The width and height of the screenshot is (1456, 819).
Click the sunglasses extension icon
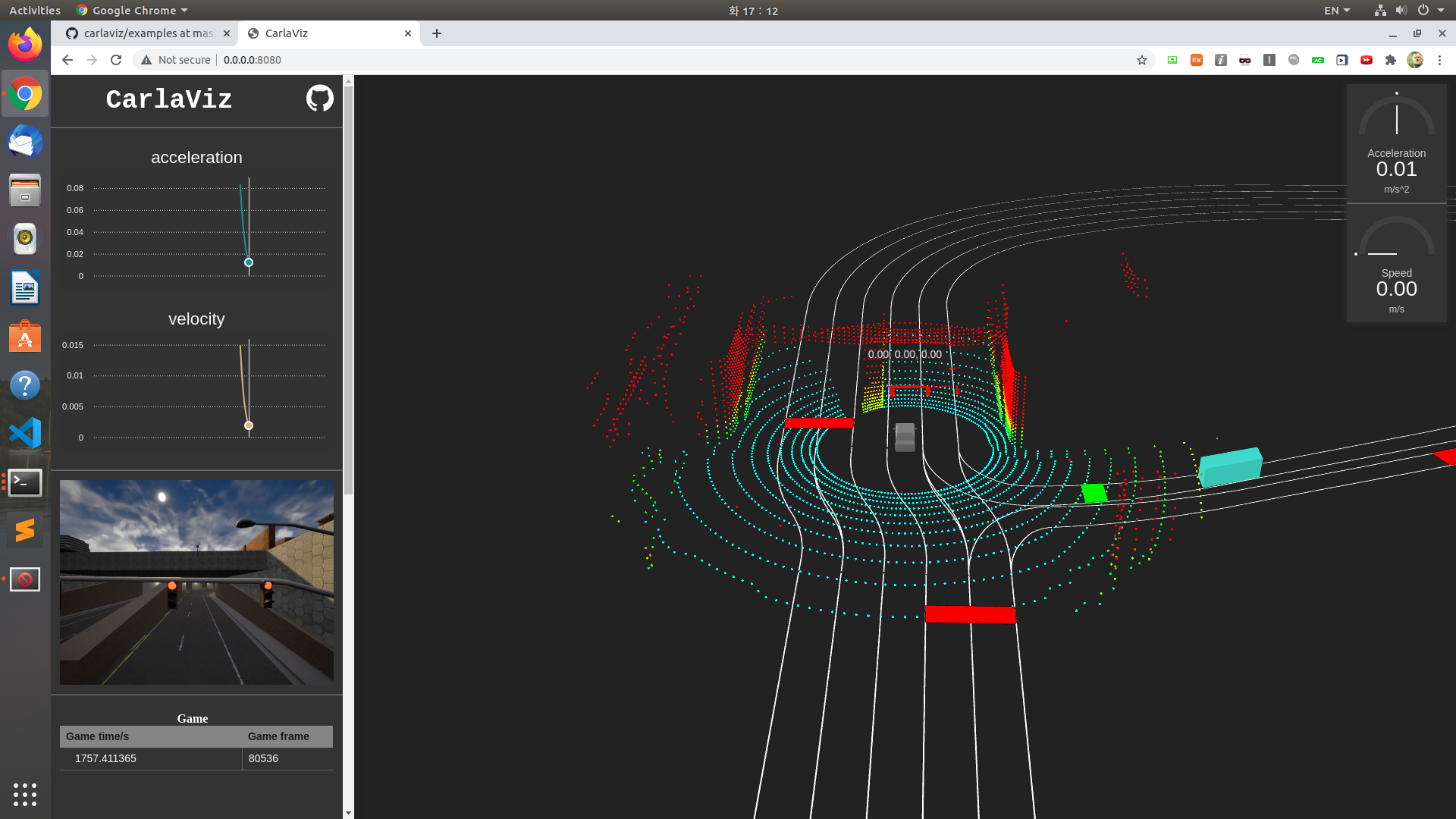pos(1245,60)
